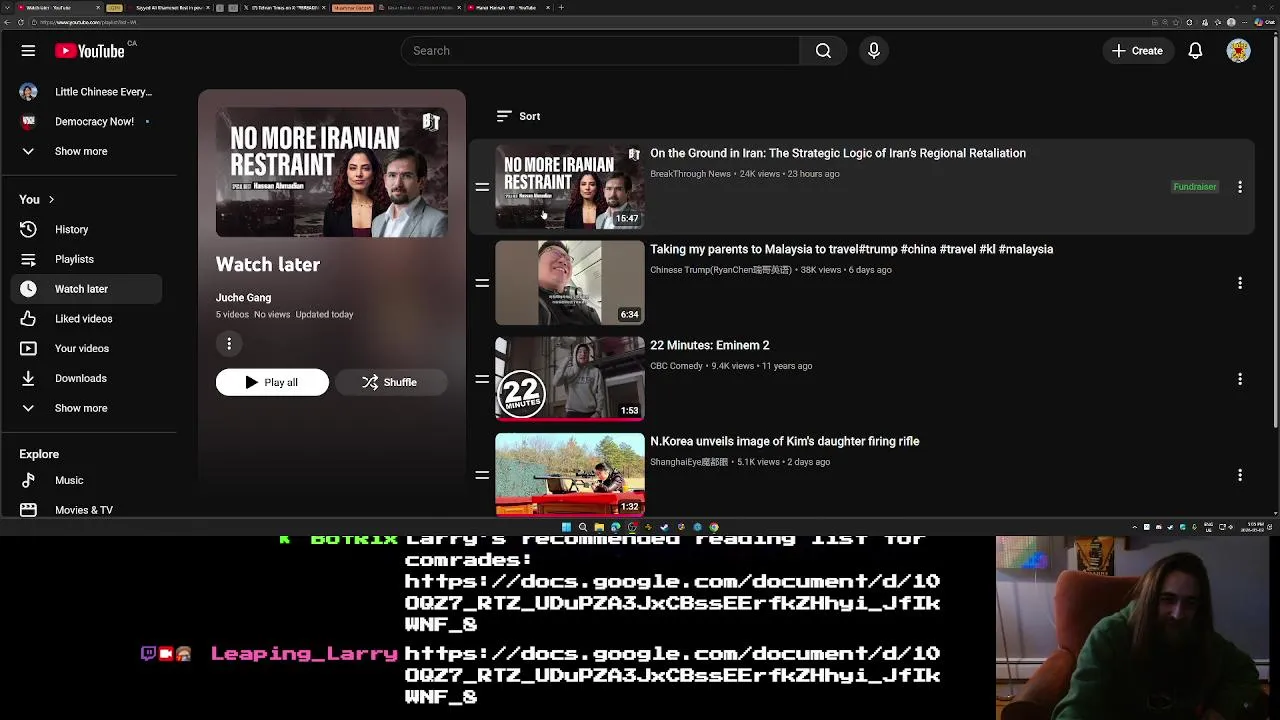
Task: Open File Explorer from the taskbar
Action: click(x=599, y=527)
